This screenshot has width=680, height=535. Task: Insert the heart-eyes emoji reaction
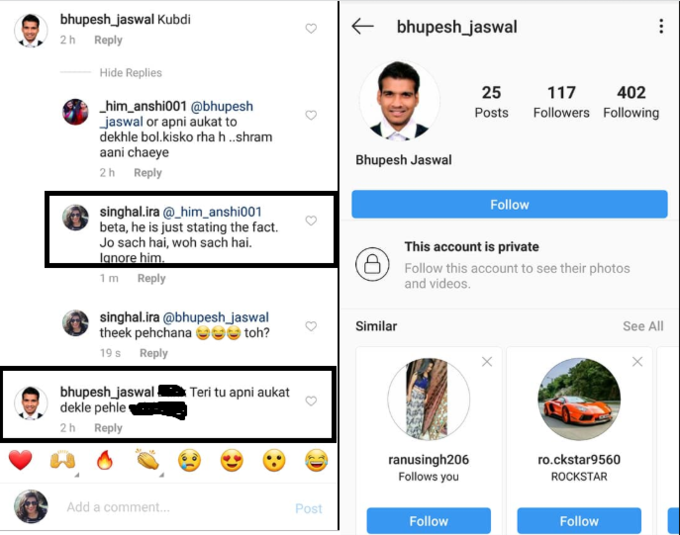[x=232, y=460]
